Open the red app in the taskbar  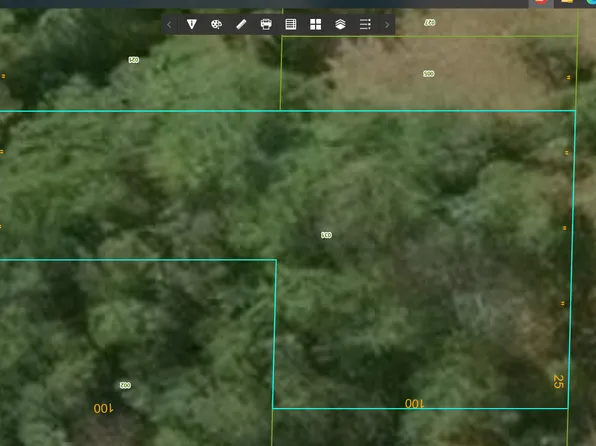pos(541,2)
